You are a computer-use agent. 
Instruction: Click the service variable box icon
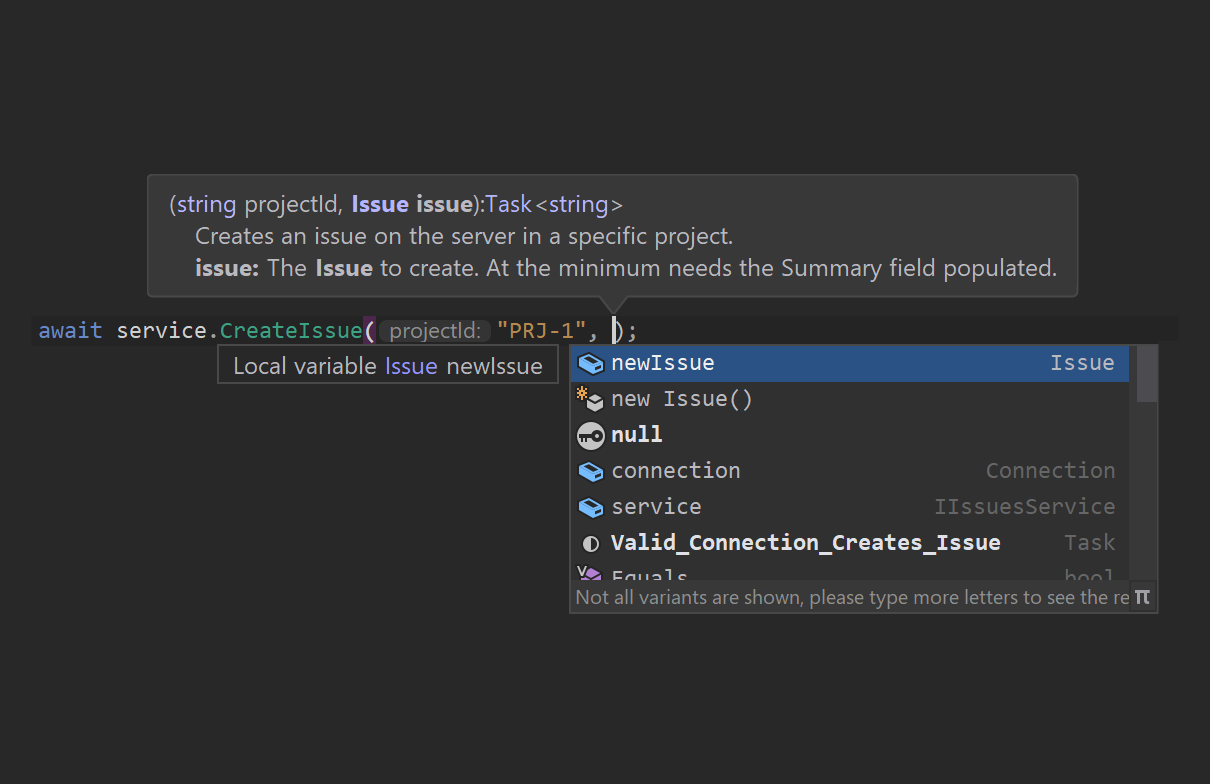(x=591, y=507)
